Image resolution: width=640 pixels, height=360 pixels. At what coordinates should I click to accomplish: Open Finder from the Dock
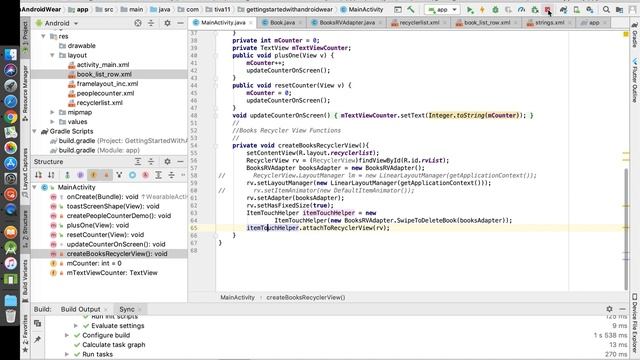[11, 55]
